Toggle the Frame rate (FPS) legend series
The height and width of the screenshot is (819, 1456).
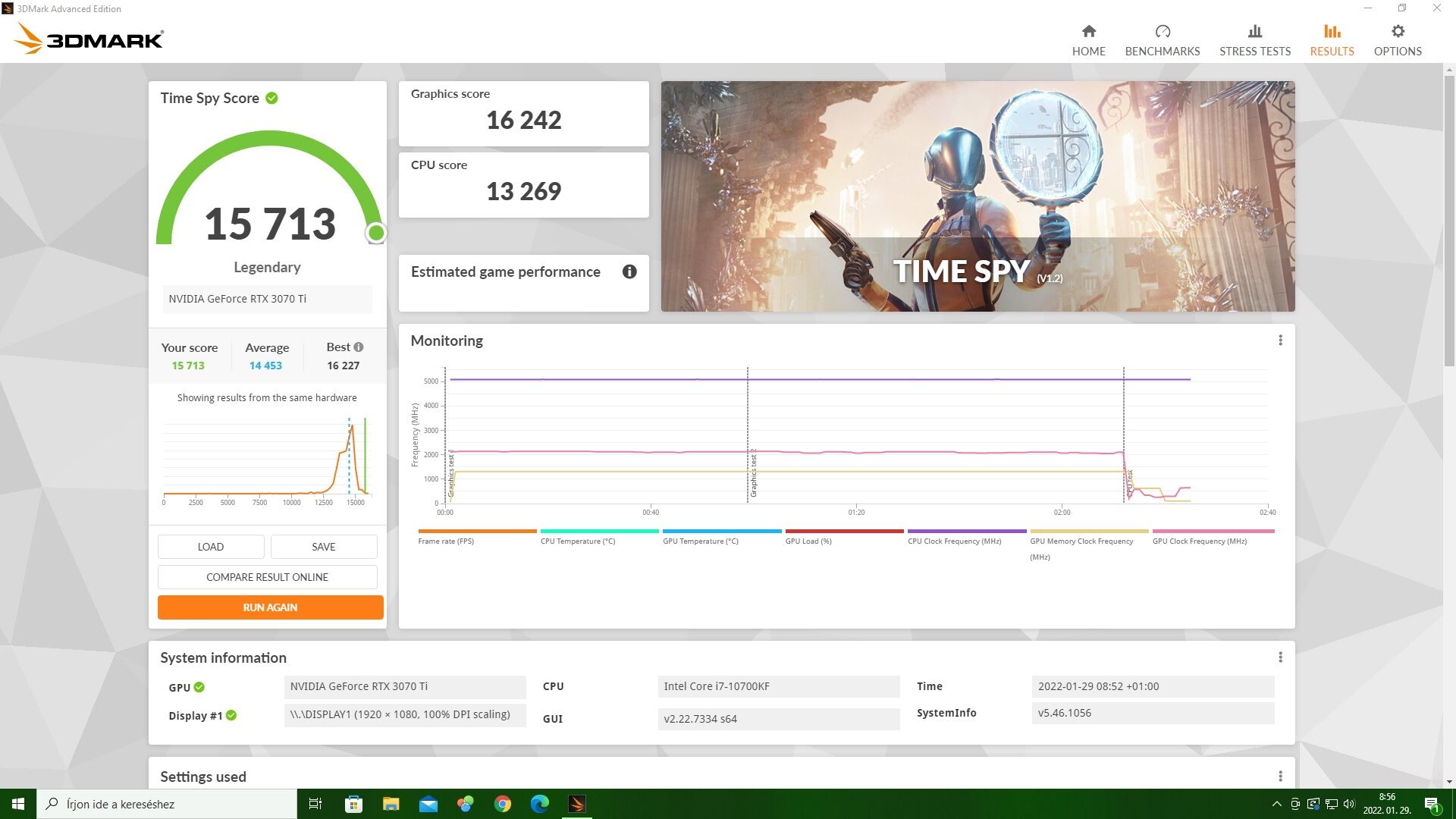(446, 541)
